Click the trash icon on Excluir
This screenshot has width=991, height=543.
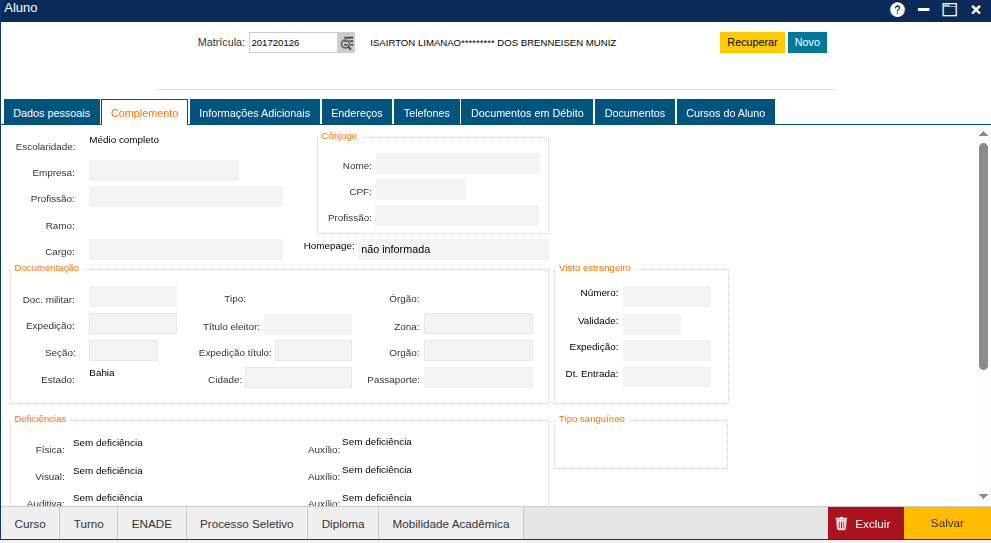tap(841, 523)
